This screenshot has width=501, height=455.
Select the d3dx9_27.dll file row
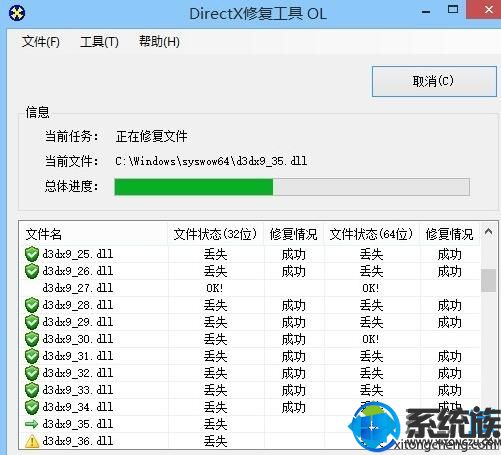tap(250, 288)
